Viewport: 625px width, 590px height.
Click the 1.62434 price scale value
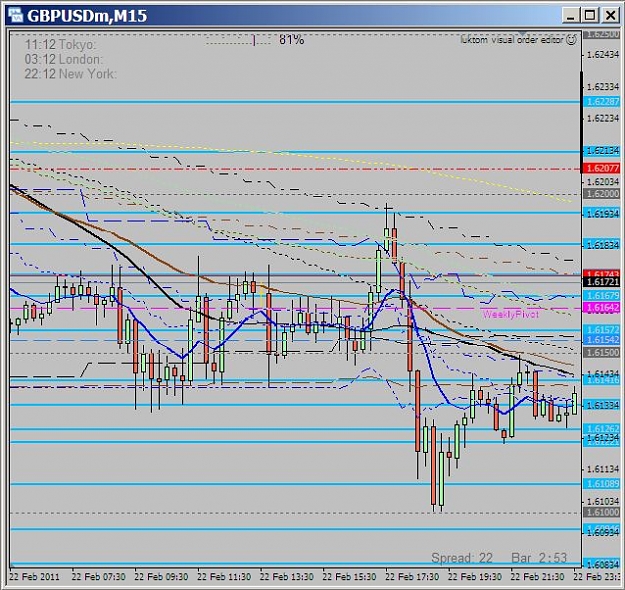tap(603, 55)
